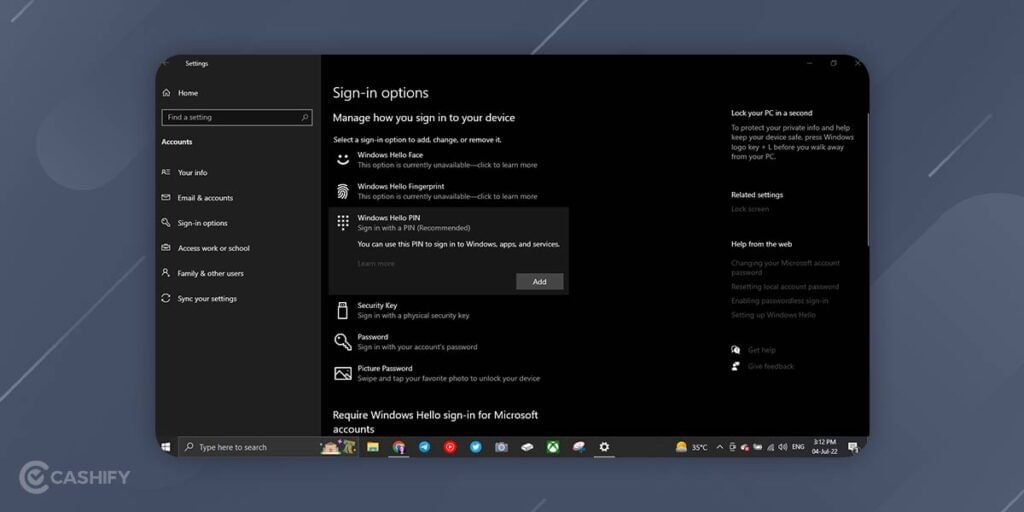Click the Find a setting search box

coord(236,118)
